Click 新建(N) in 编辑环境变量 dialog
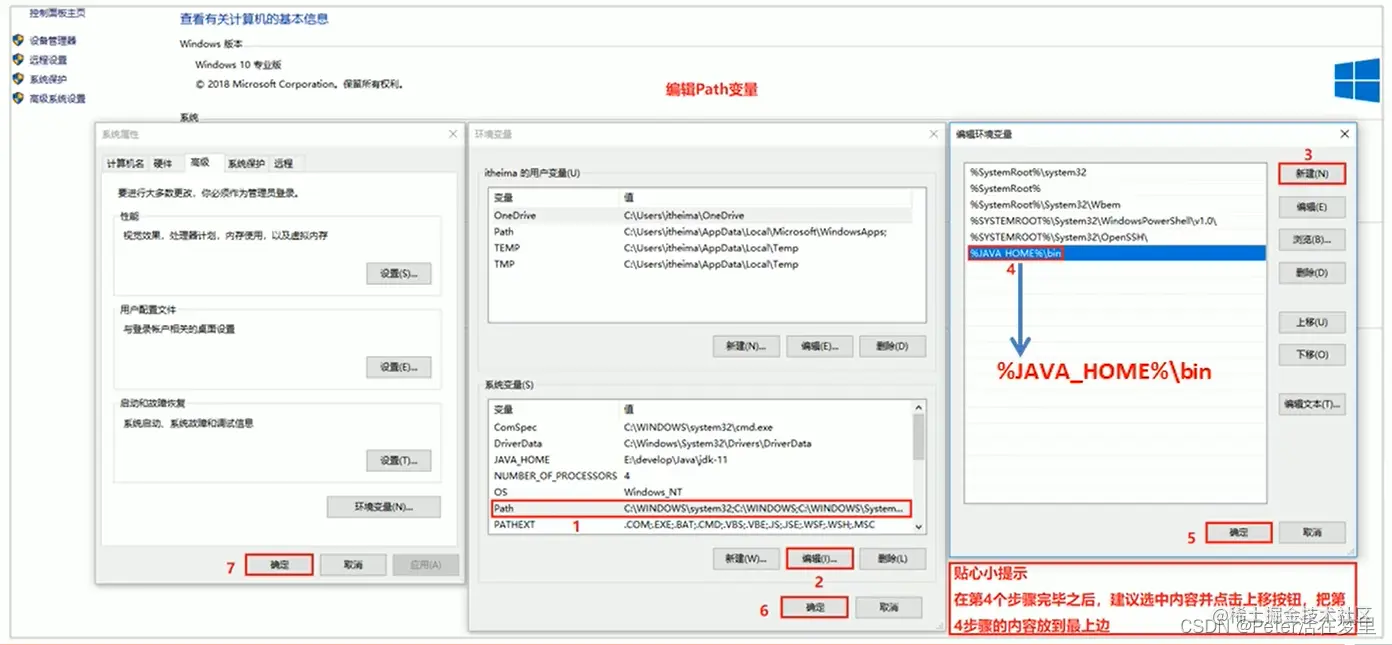This screenshot has height=645, width=1392. coord(1312,173)
